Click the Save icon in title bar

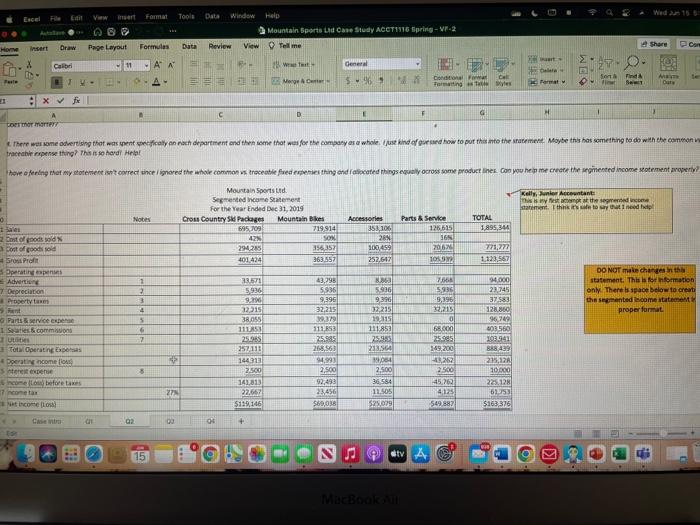(112, 32)
